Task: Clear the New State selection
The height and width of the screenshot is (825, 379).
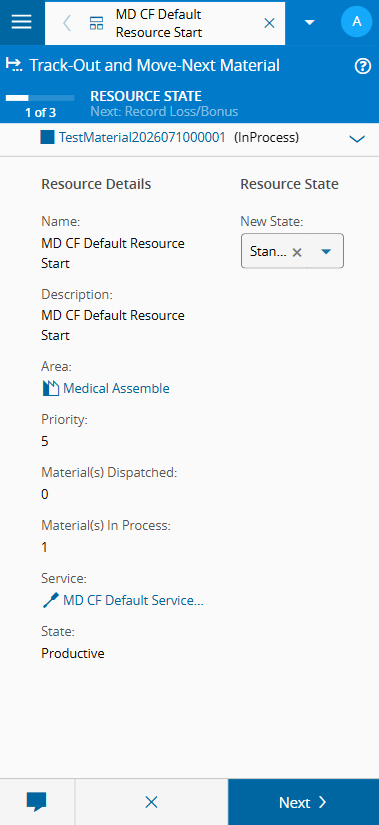Action: pos(297,252)
